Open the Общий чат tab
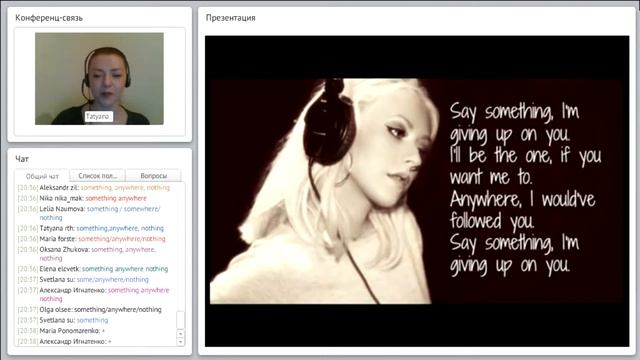640x360 pixels. click(x=42, y=176)
